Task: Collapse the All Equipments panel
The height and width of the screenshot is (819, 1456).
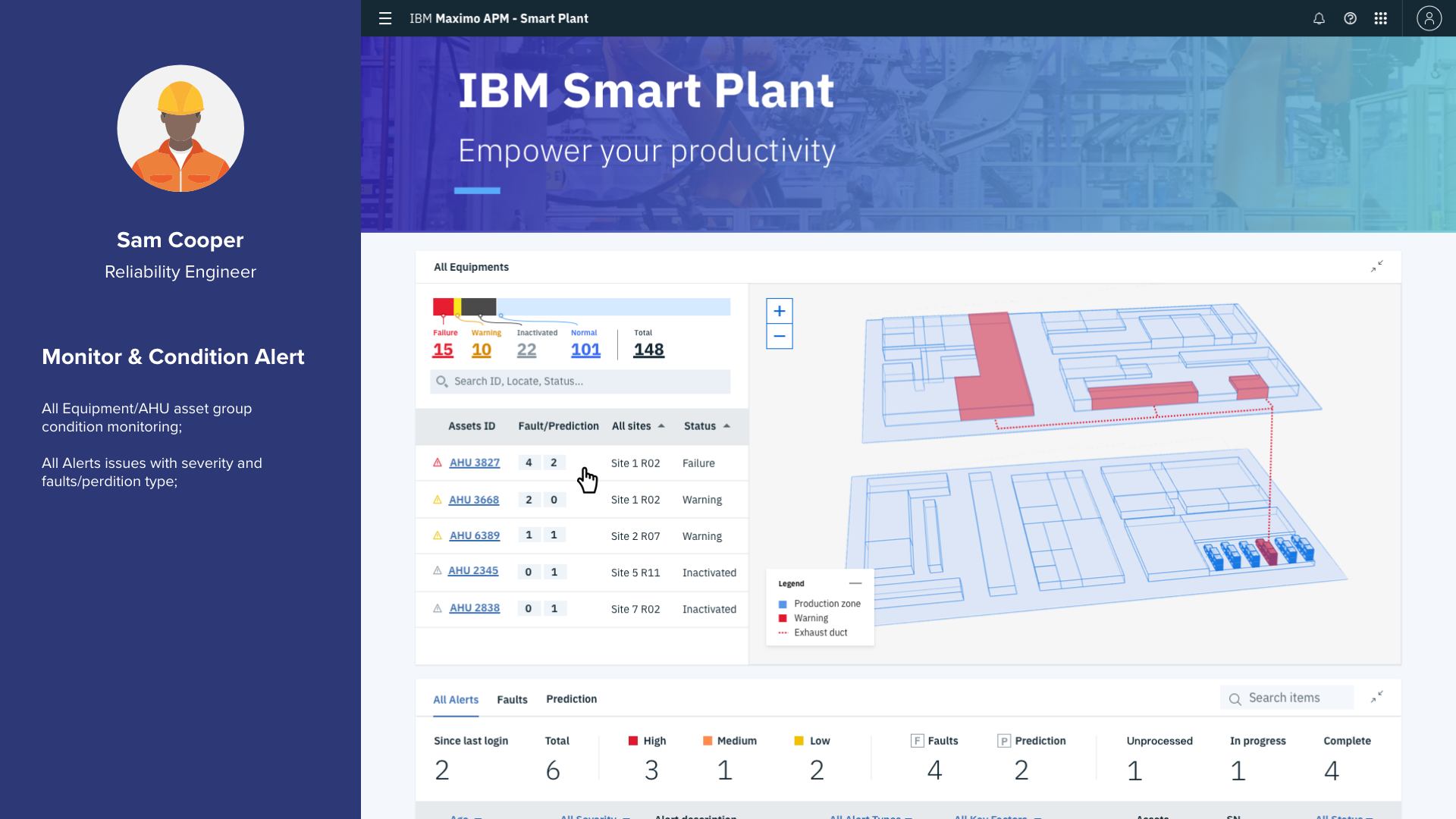Action: pos(1377,266)
